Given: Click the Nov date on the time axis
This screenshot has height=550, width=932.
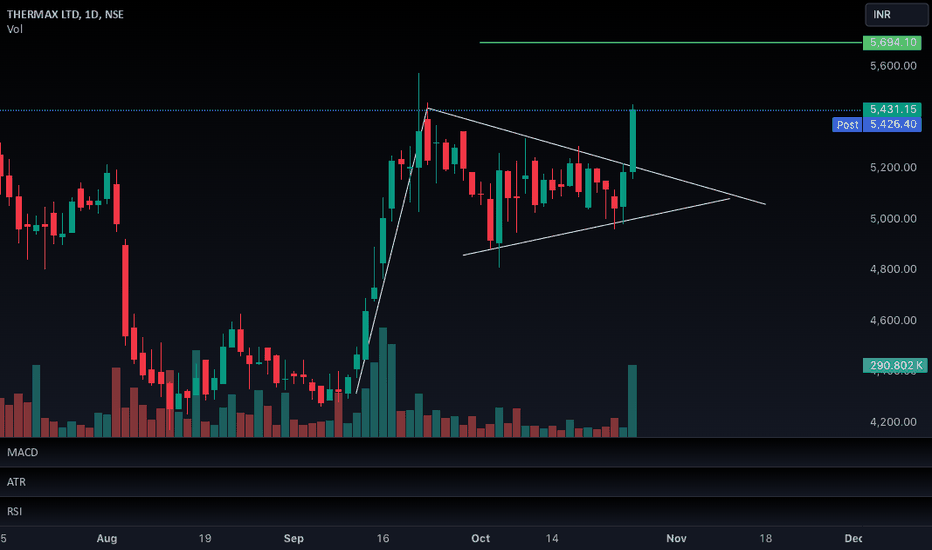Looking at the screenshot, I should click(x=676, y=539).
